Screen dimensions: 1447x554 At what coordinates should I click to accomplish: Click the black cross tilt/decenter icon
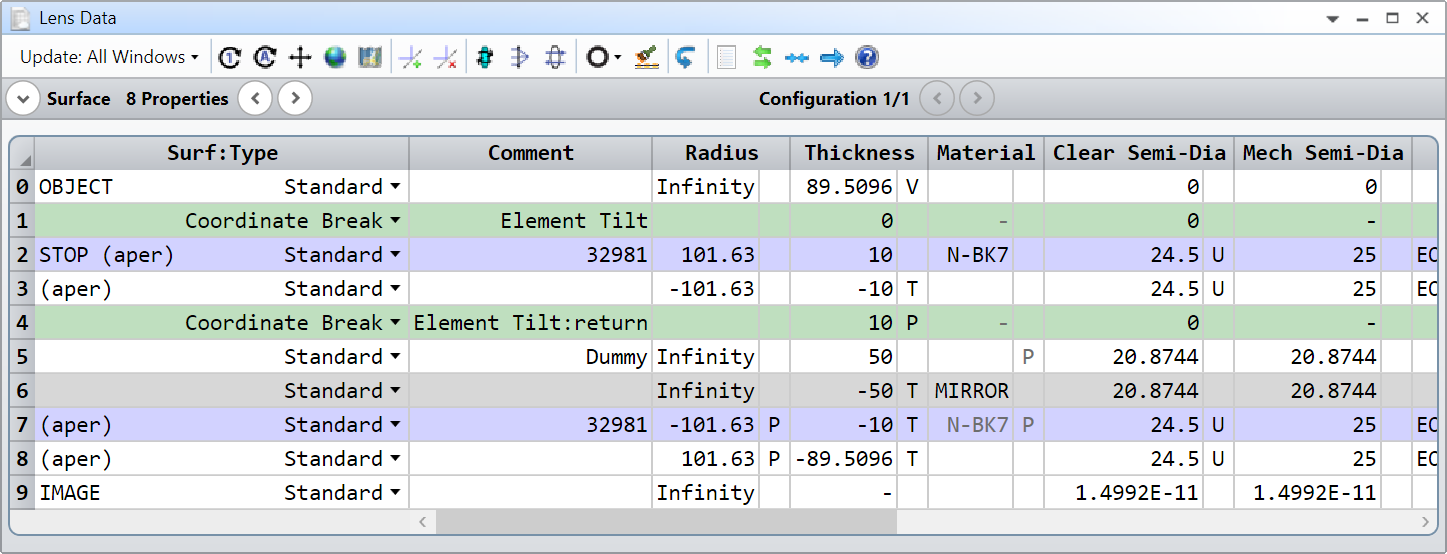pos(300,58)
